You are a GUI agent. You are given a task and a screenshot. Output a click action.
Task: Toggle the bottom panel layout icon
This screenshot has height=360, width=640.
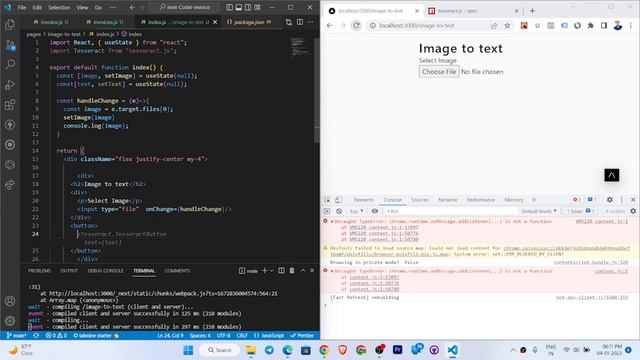239,7
